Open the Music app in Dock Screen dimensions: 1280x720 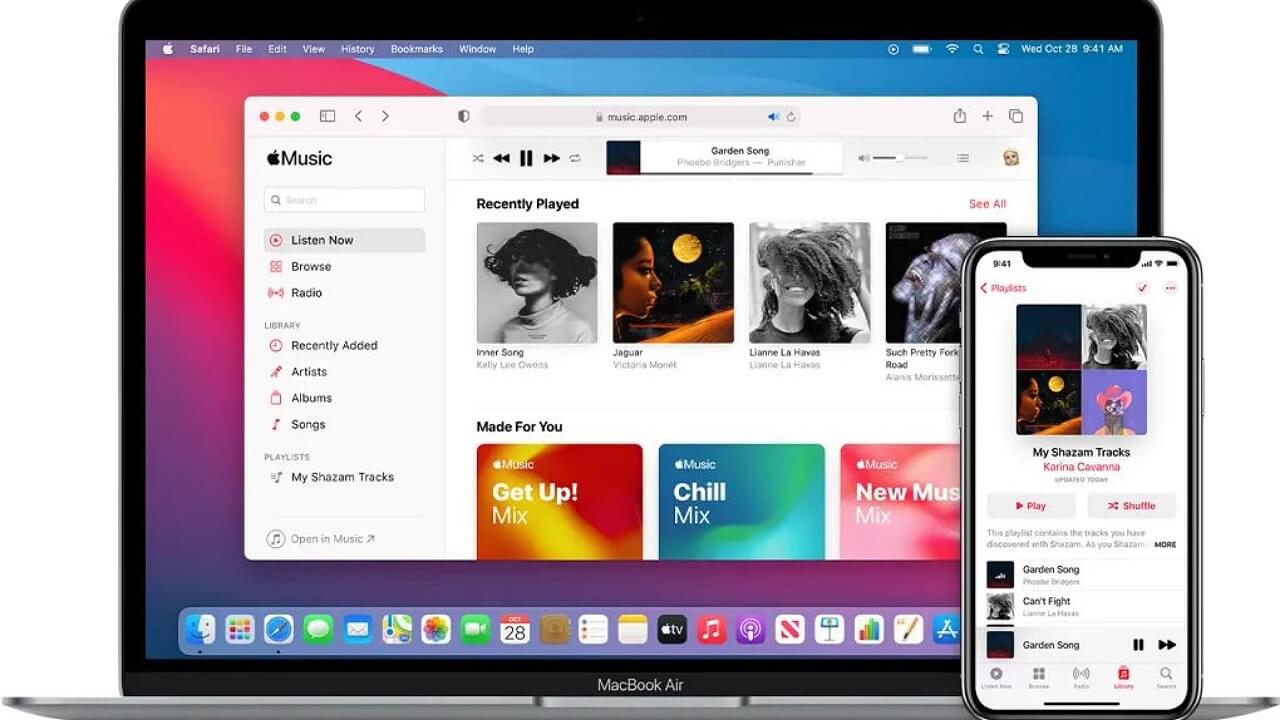[711, 629]
